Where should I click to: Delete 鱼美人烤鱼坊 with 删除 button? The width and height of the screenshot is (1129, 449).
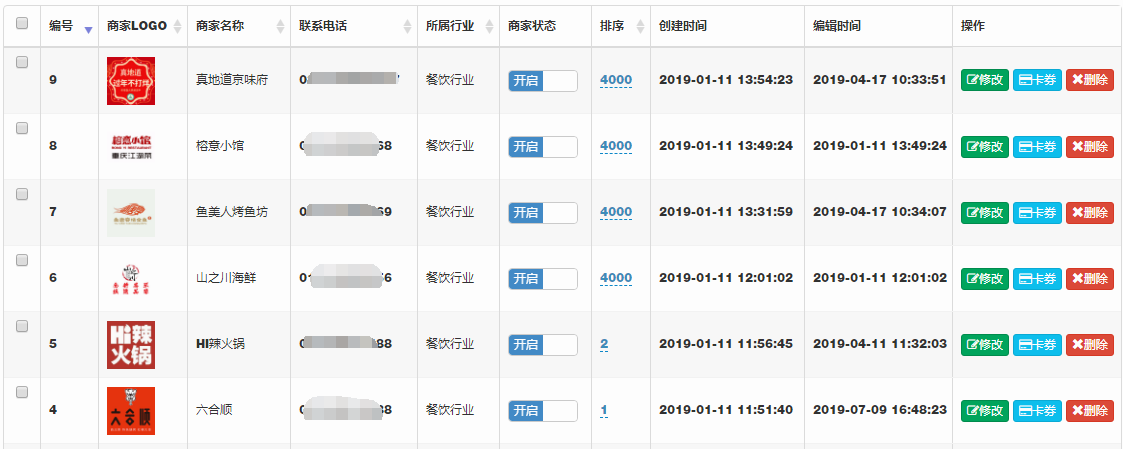point(1089,212)
